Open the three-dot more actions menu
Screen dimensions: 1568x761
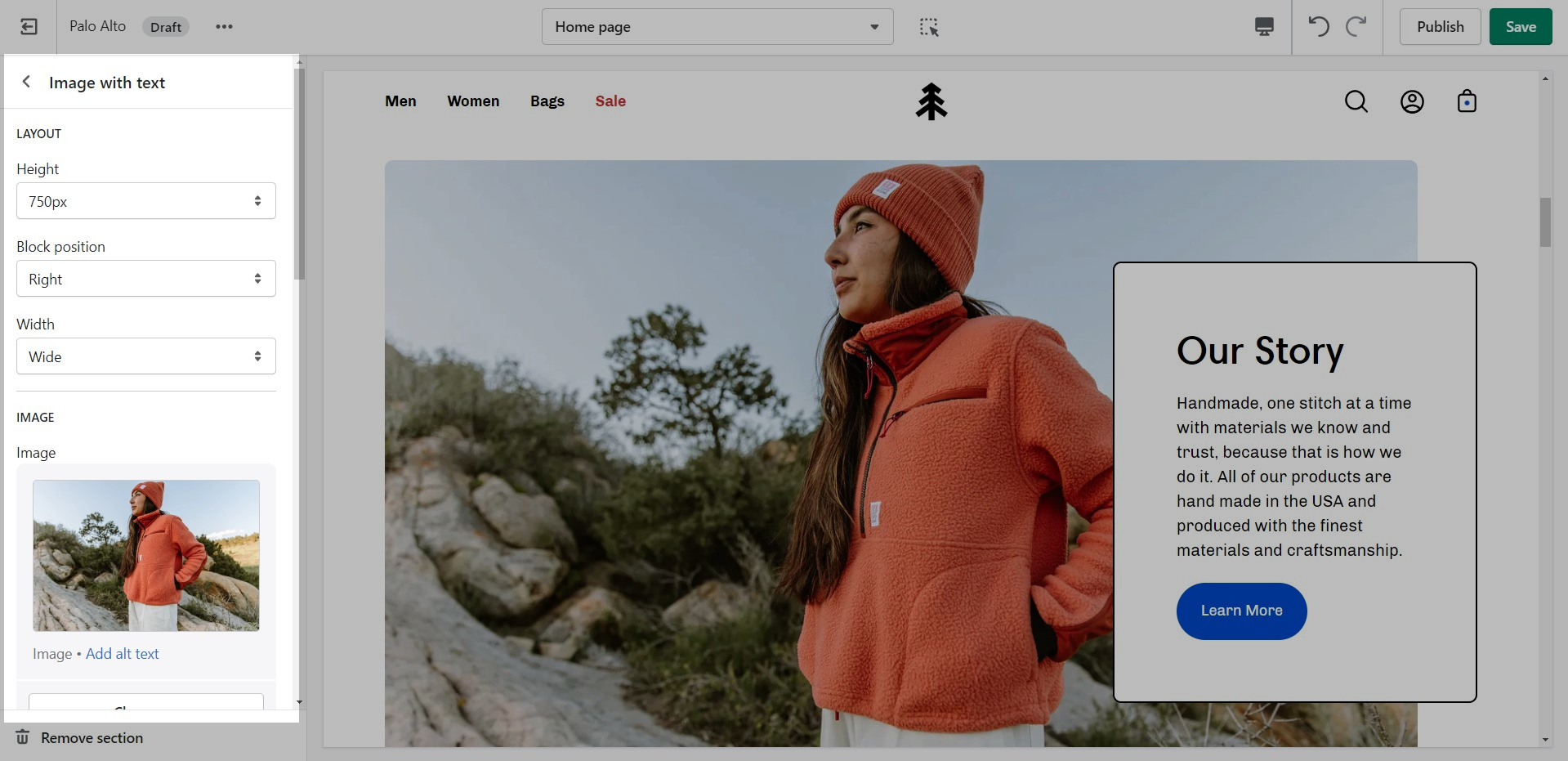click(x=224, y=27)
